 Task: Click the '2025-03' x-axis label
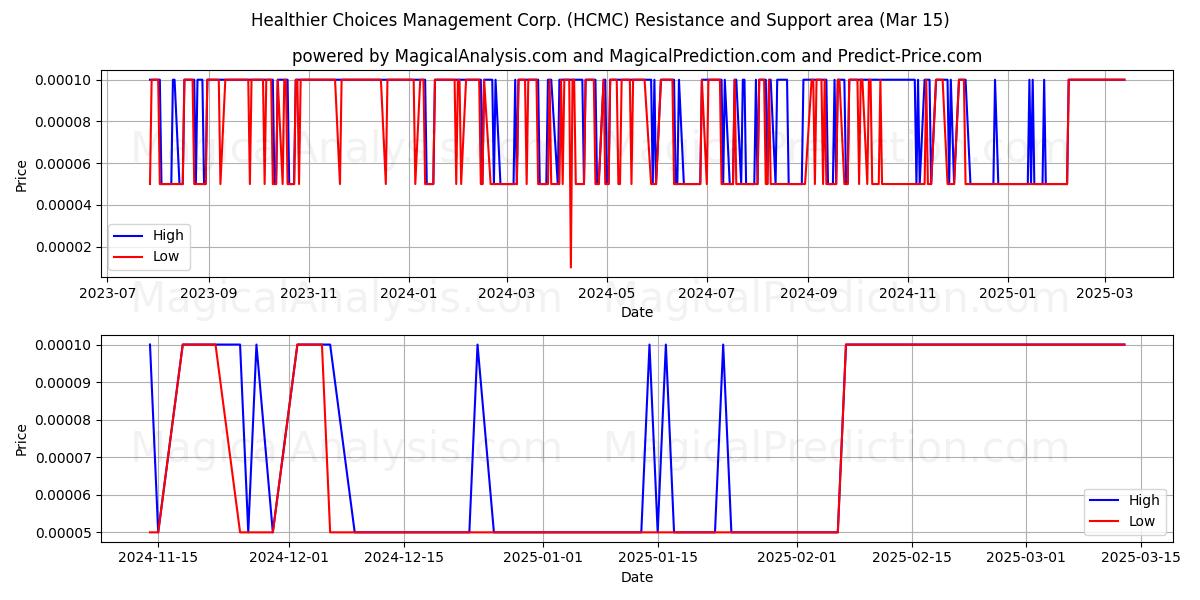tap(1105, 295)
